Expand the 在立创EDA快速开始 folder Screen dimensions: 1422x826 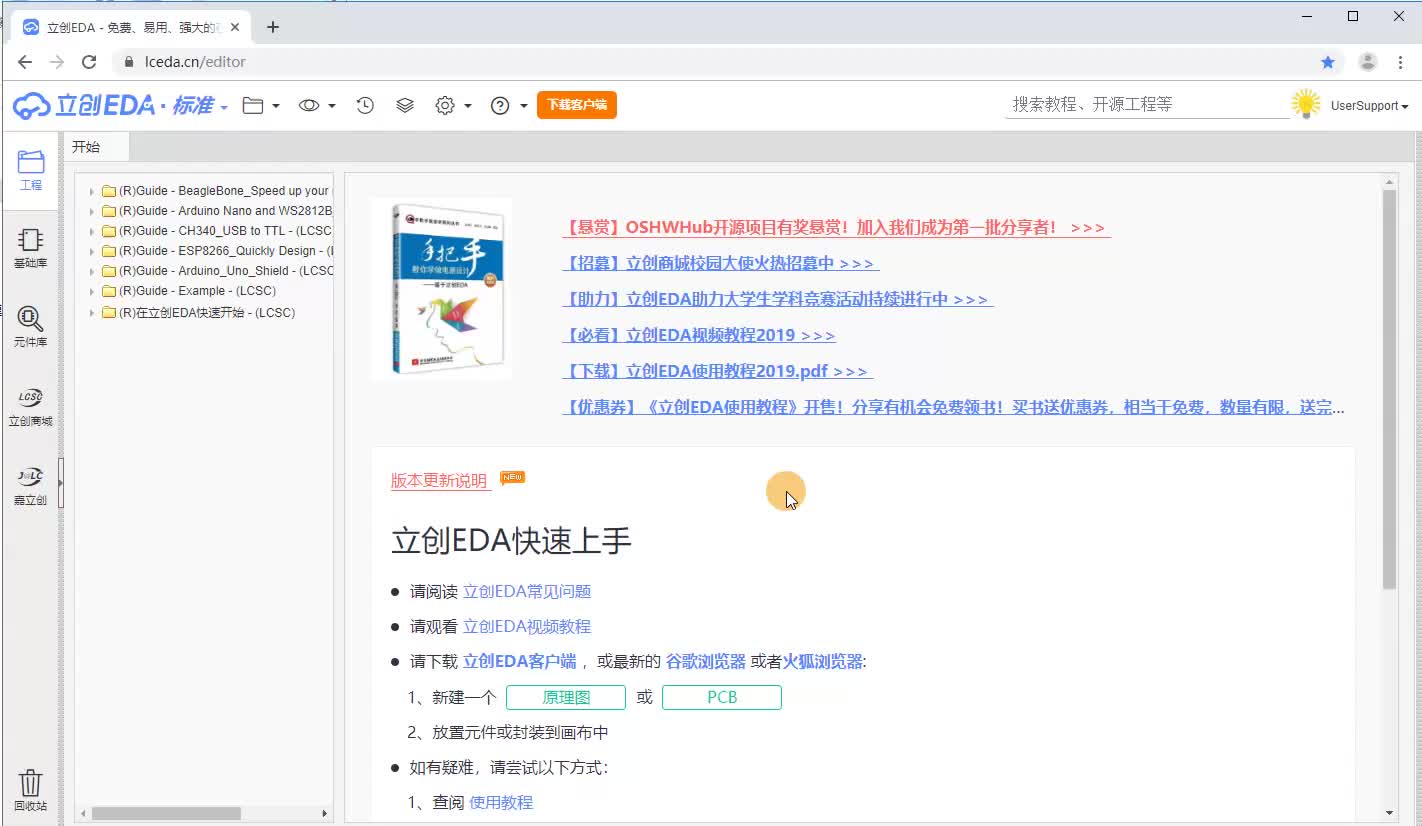pos(92,313)
